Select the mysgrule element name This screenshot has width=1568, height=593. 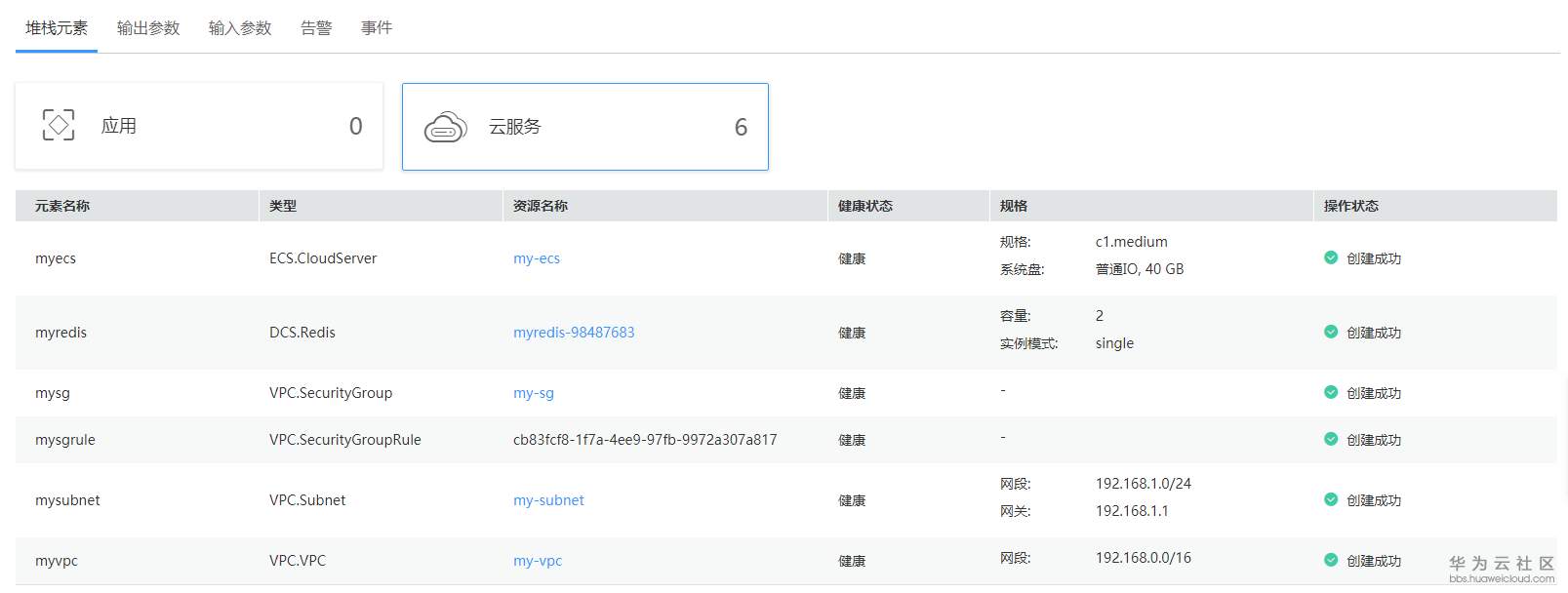point(65,440)
